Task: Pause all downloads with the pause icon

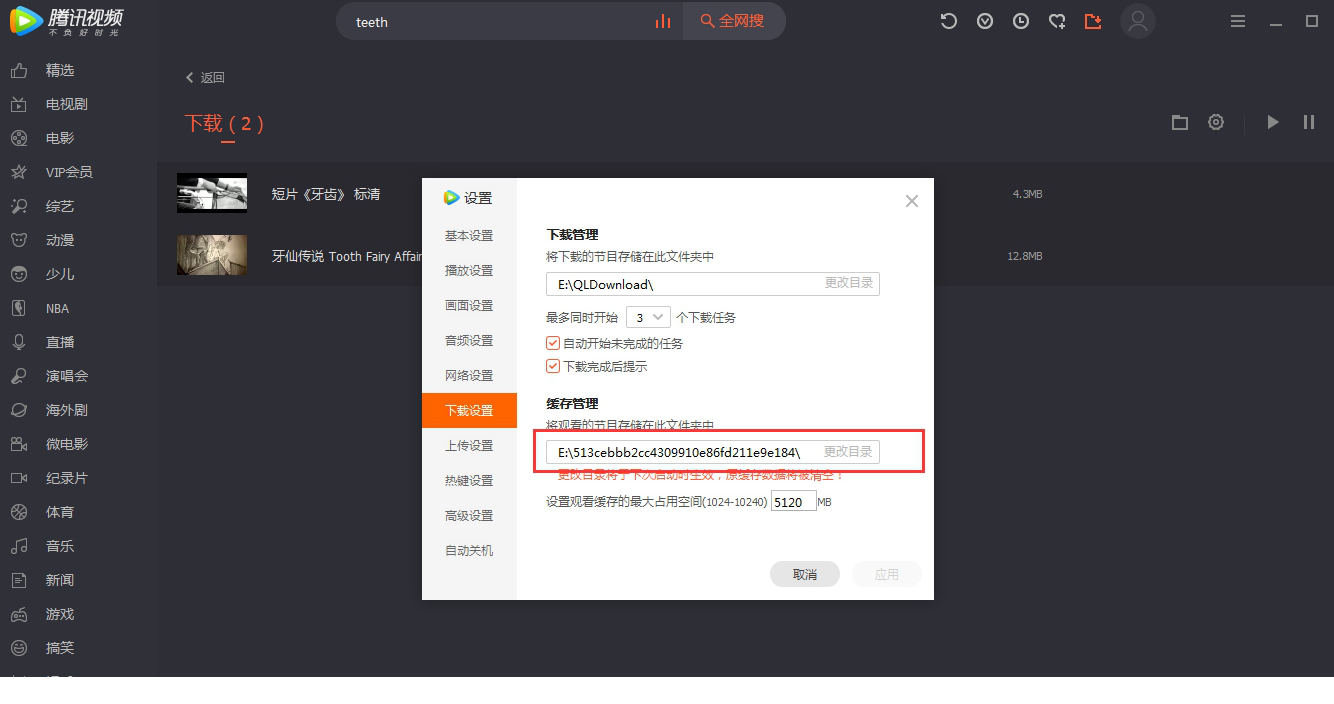Action: (1309, 122)
